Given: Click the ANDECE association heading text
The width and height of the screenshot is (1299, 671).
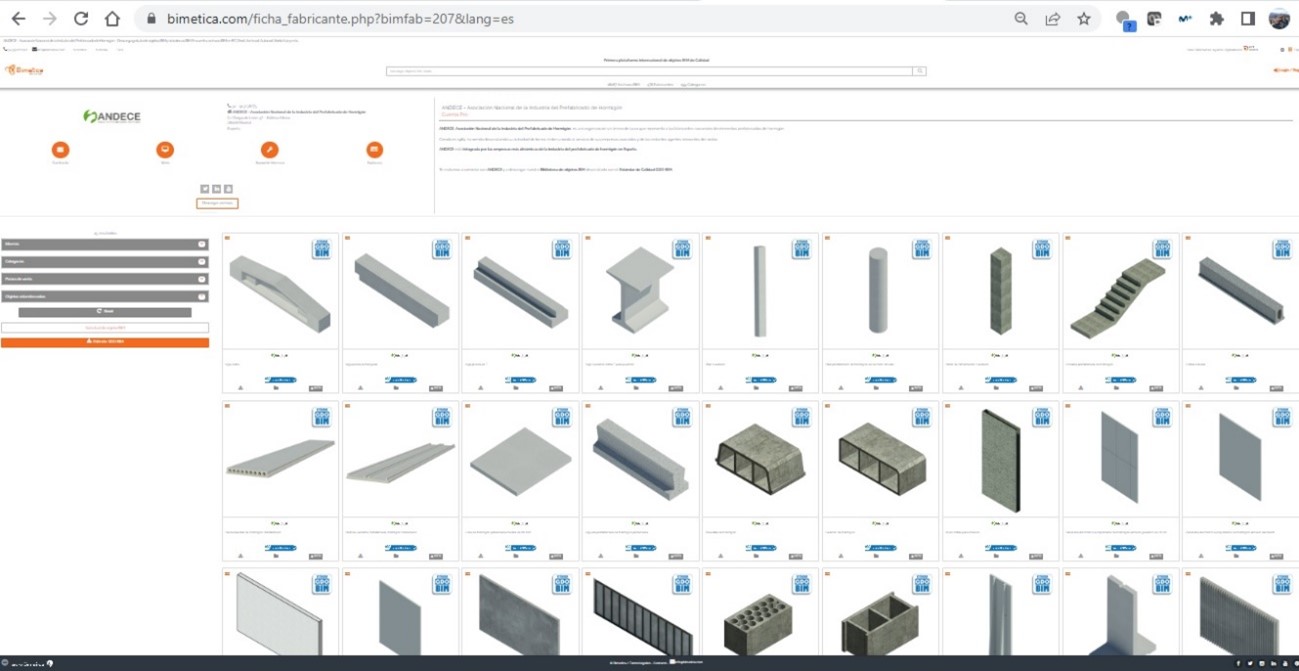Looking at the screenshot, I should pos(531,106).
